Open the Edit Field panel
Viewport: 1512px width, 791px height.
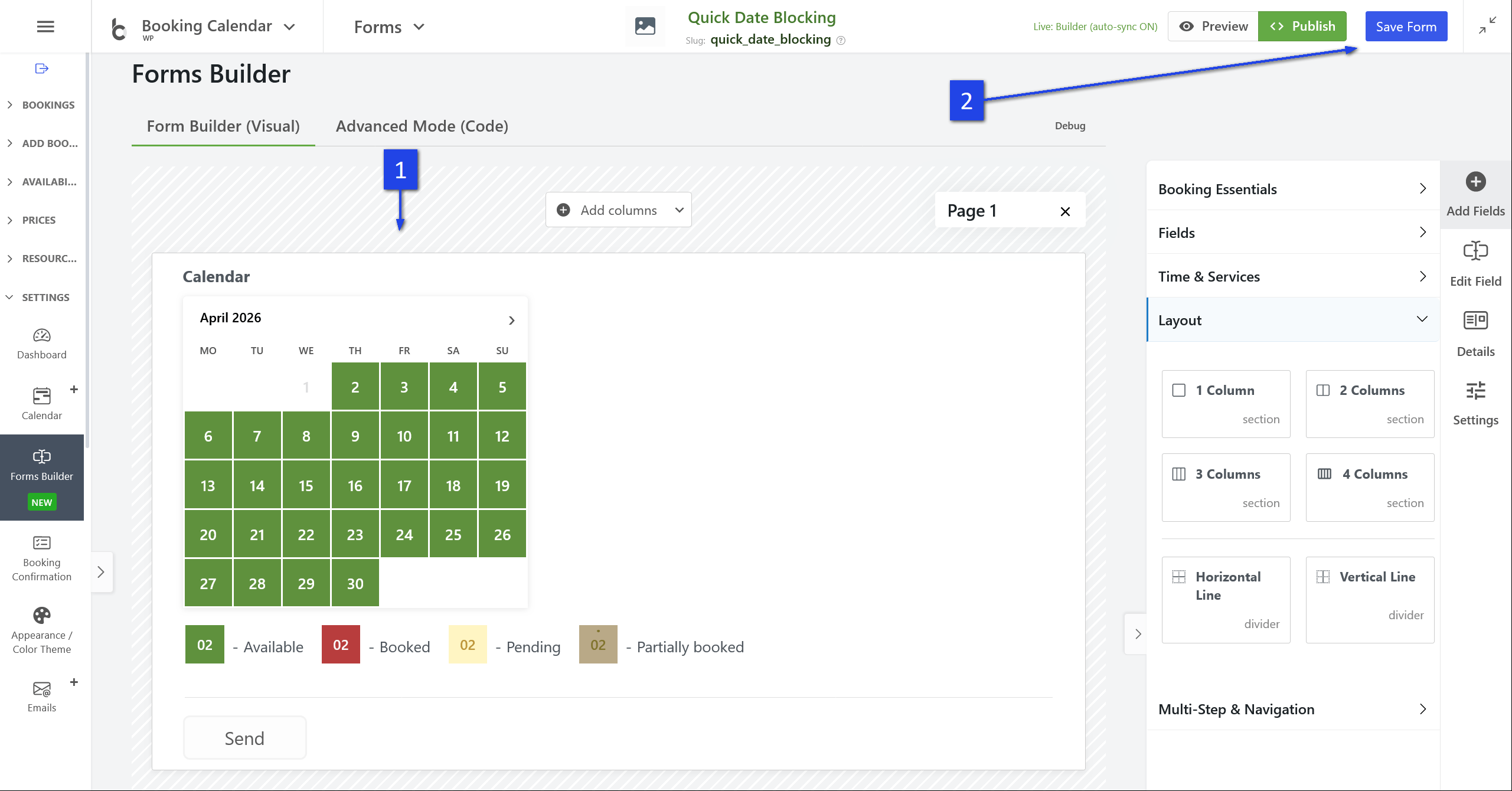pyautogui.click(x=1475, y=262)
